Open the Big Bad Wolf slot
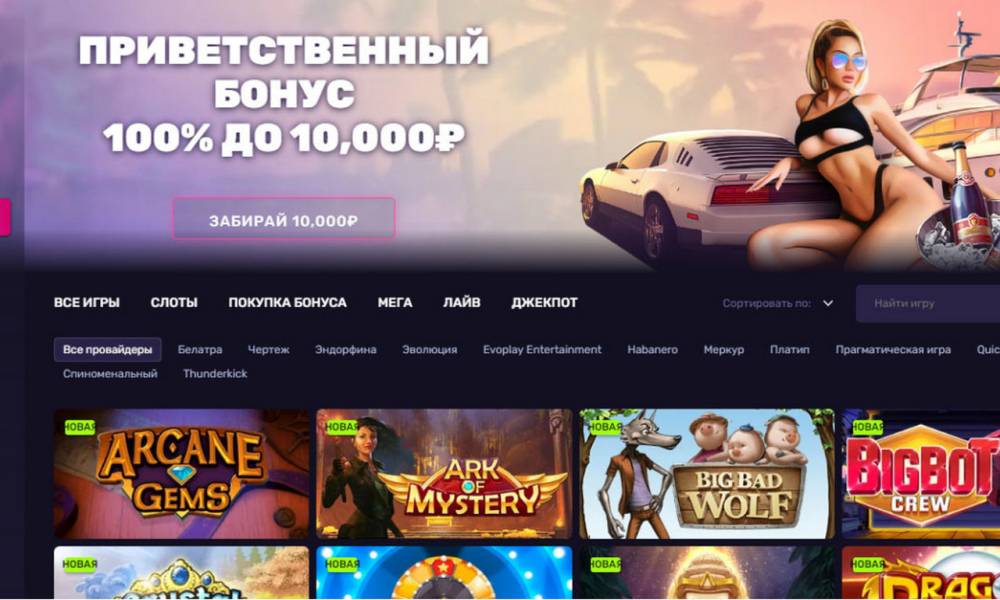The image size is (1000, 600). pos(707,474)
